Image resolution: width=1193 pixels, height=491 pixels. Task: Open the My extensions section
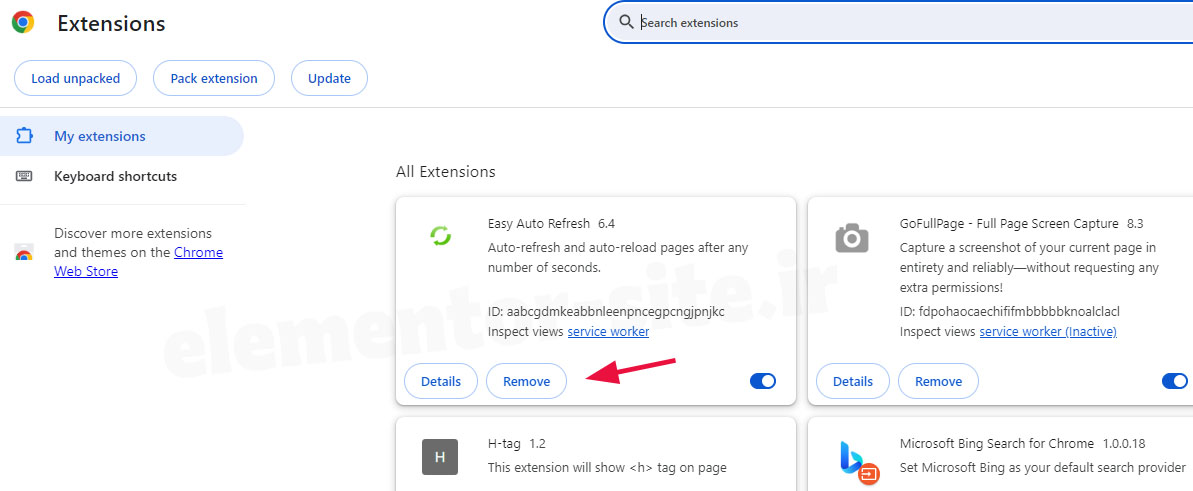(99, 136)
